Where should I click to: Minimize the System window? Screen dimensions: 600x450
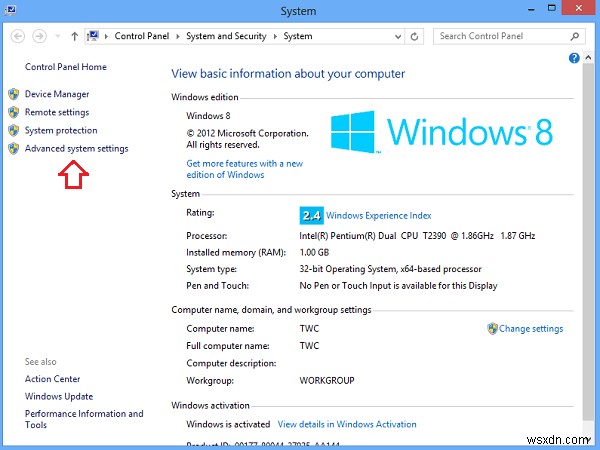pyautogui.click(x=531, y=9)
